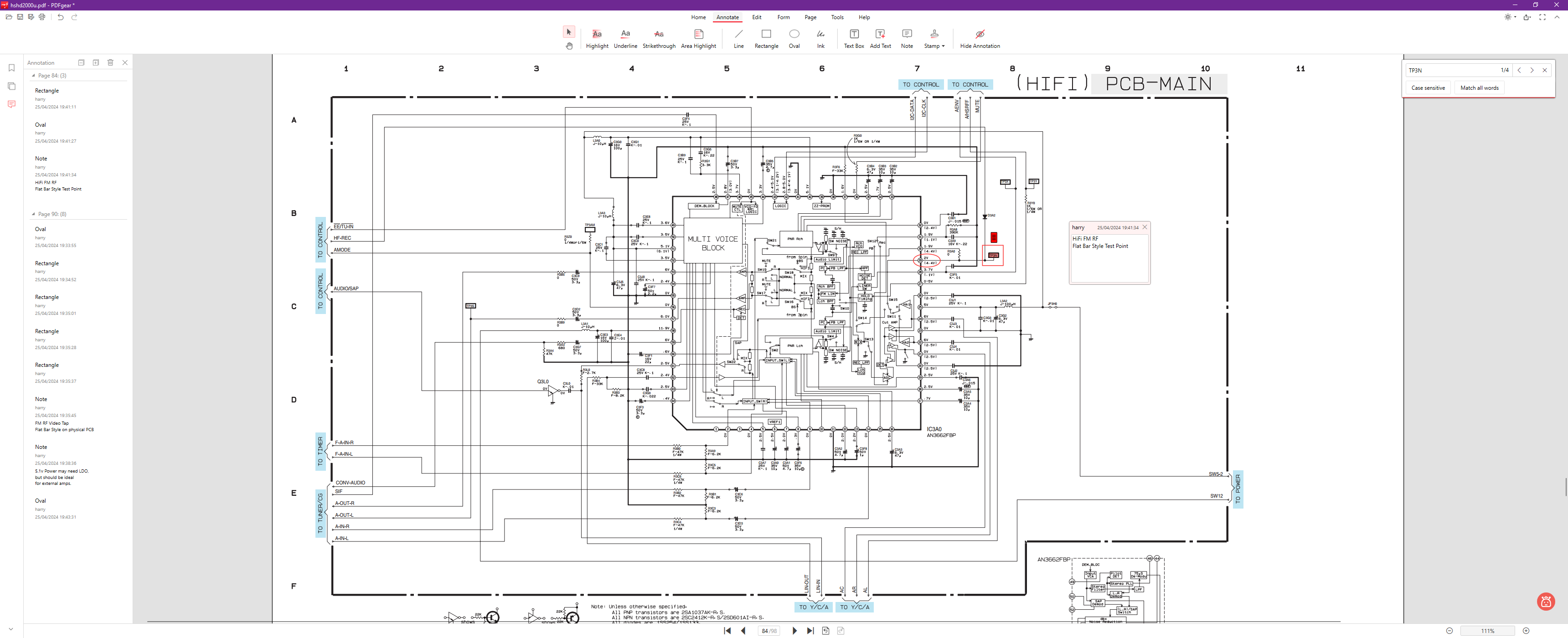Toggle Hide Annotation visibility
The height and width of the screenshot is (638, 1568).
coord(980,38)
